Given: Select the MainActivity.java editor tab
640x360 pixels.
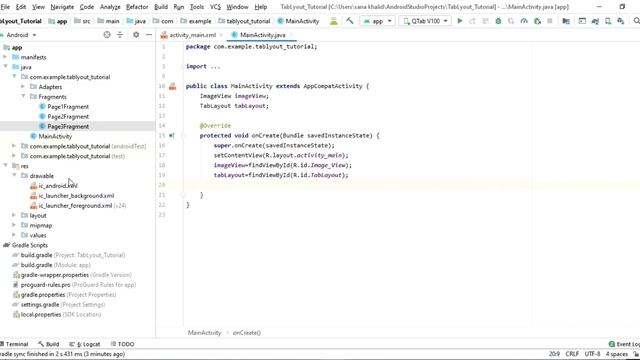Looking at the screenshot, I should tap(262, 35).
